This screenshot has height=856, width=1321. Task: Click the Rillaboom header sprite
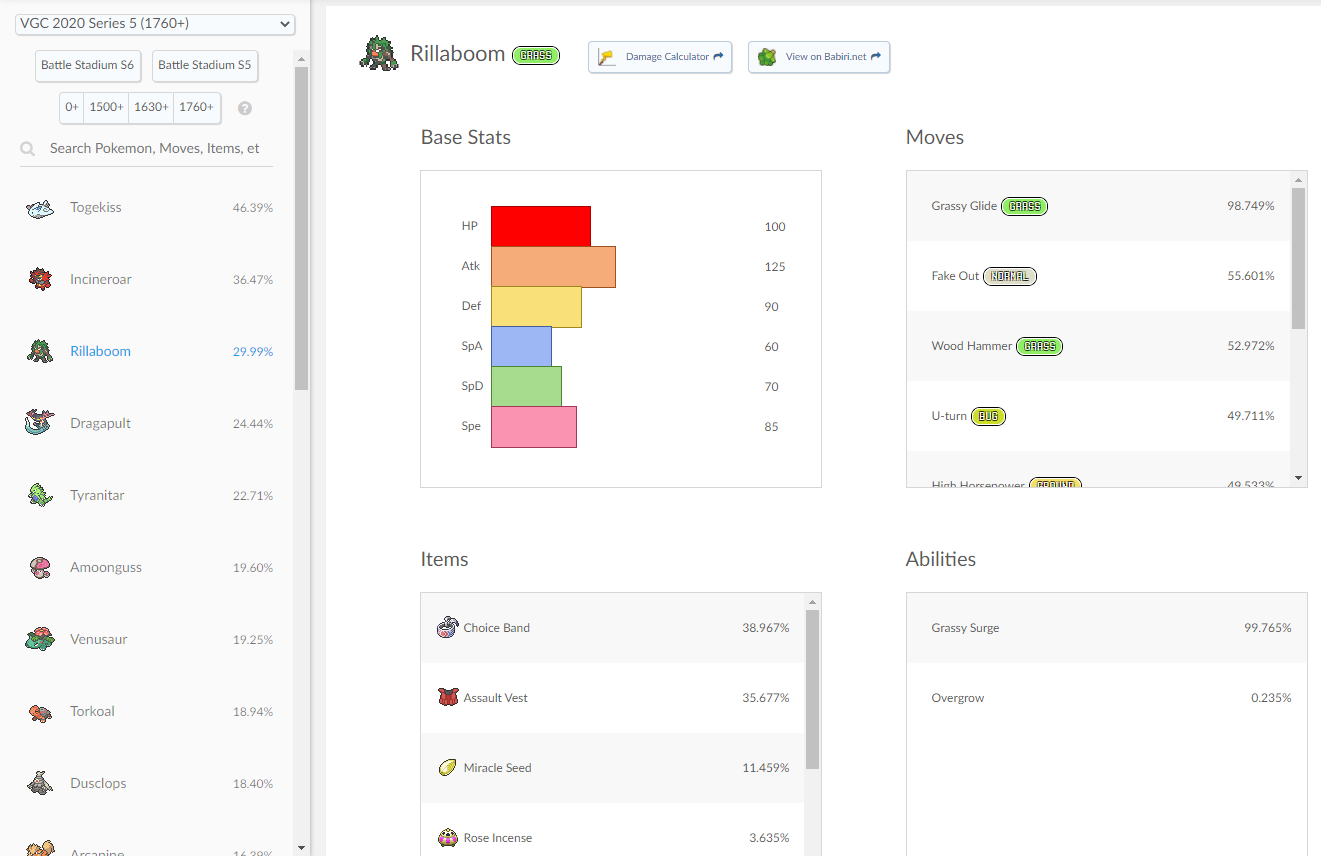379,54
